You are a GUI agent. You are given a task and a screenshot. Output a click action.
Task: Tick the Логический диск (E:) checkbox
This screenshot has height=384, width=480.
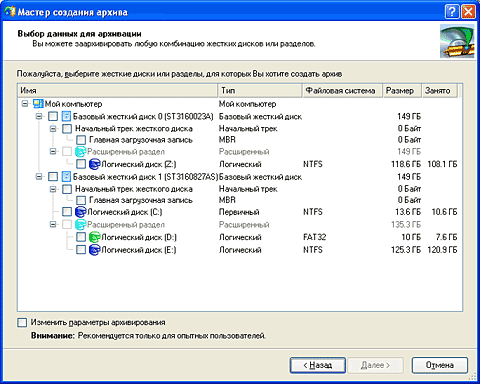[x=81, y=250]
